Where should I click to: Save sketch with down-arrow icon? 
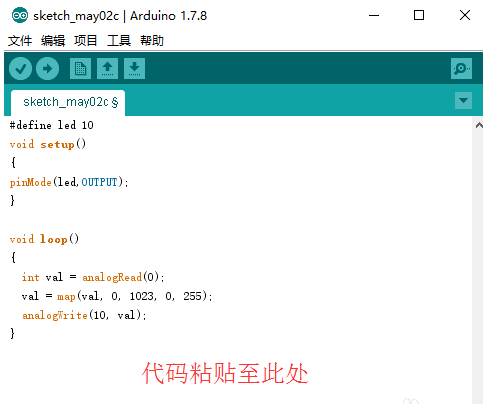tap(134, 69)
